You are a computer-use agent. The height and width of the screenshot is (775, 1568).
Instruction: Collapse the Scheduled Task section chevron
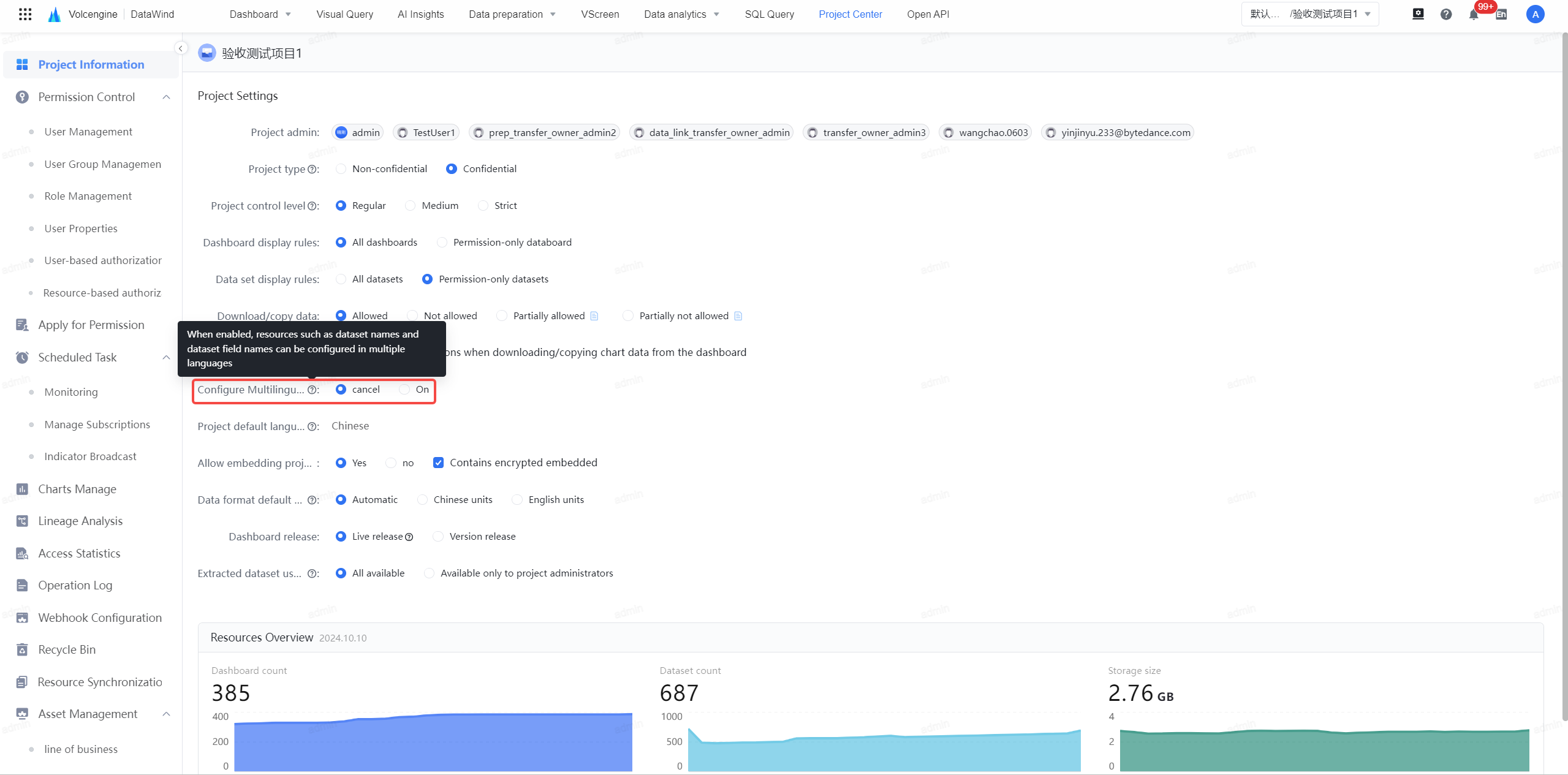tap(166, 357)
